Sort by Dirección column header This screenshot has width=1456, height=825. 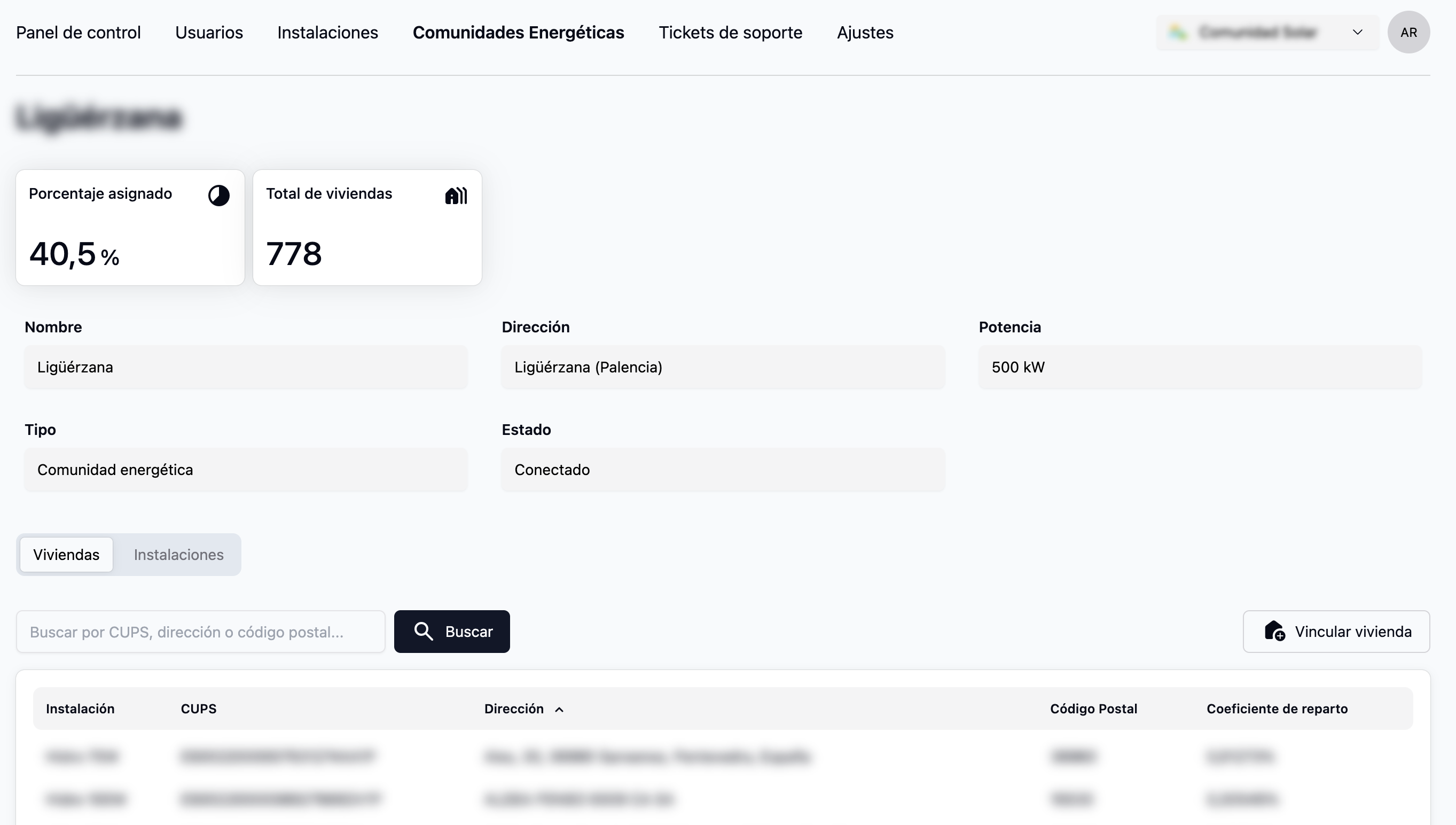click(x=514, y=709)
